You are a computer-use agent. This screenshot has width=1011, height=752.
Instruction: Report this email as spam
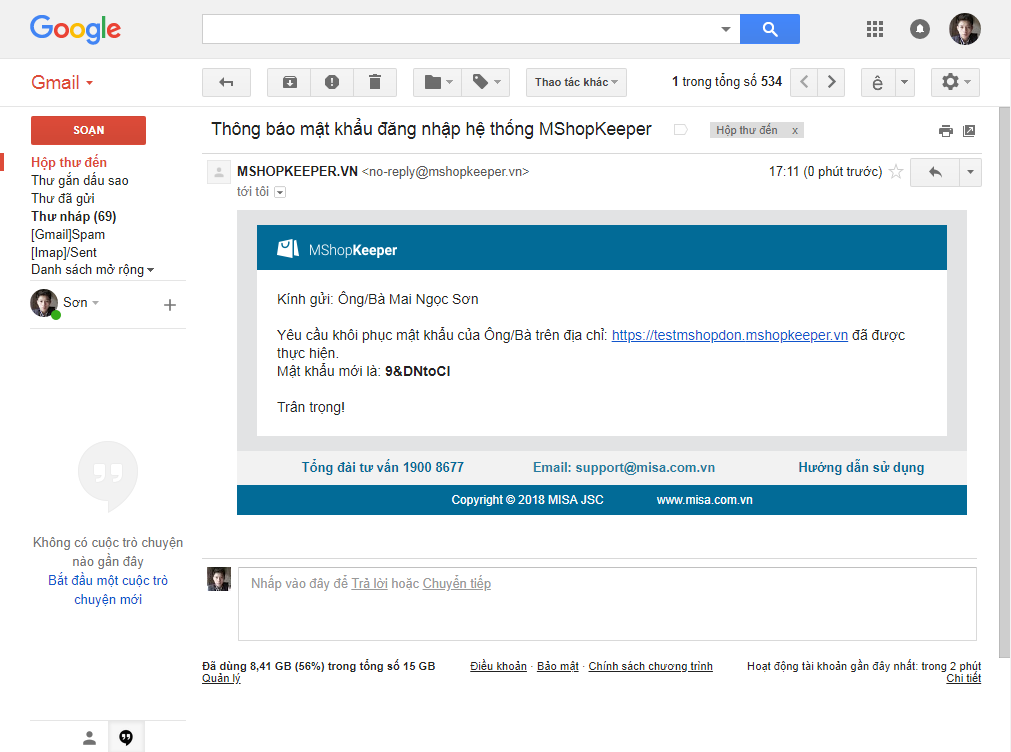tap(331, 82)
